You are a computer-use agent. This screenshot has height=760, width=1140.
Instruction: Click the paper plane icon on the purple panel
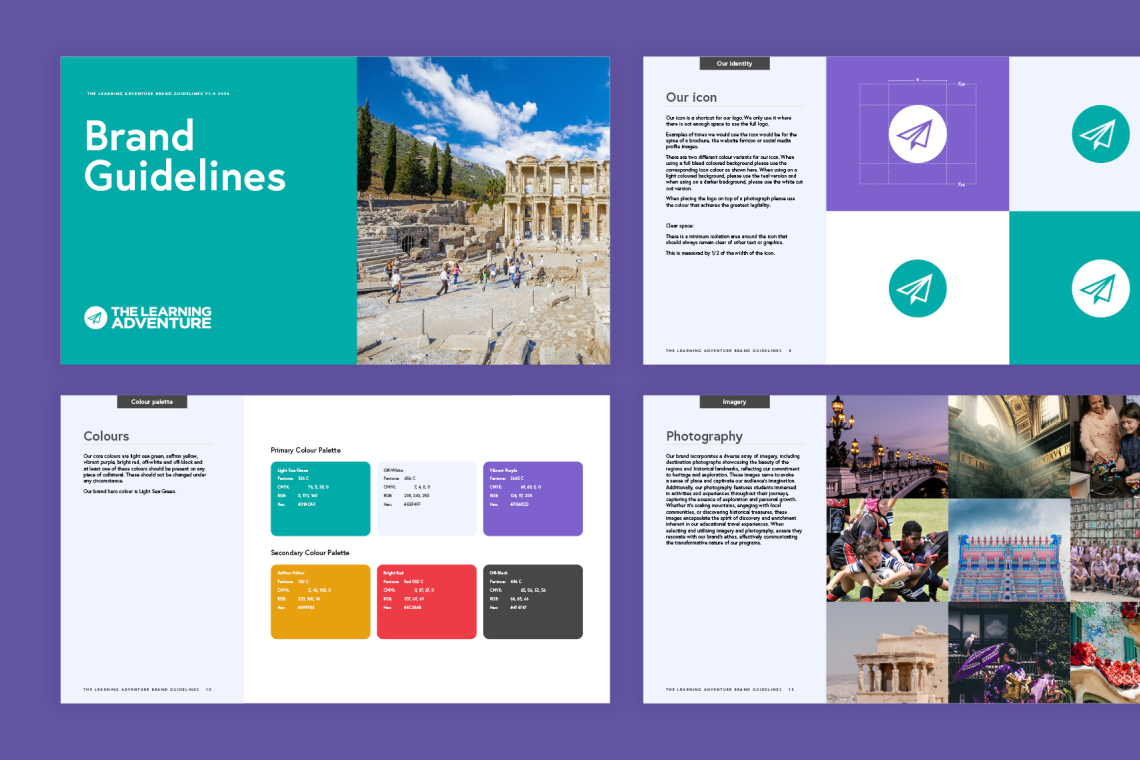917,135
